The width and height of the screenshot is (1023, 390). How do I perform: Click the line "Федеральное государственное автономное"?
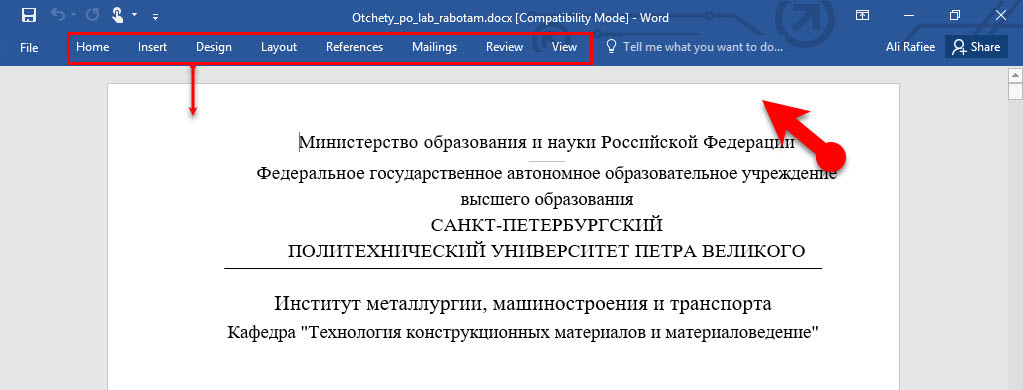click(x=547, y=173)
